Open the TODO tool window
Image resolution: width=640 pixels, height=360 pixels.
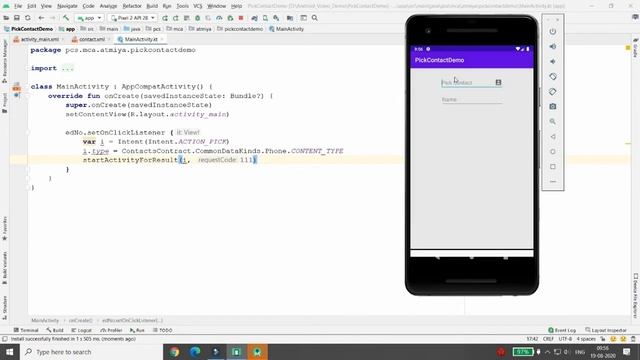pos(162,330)
